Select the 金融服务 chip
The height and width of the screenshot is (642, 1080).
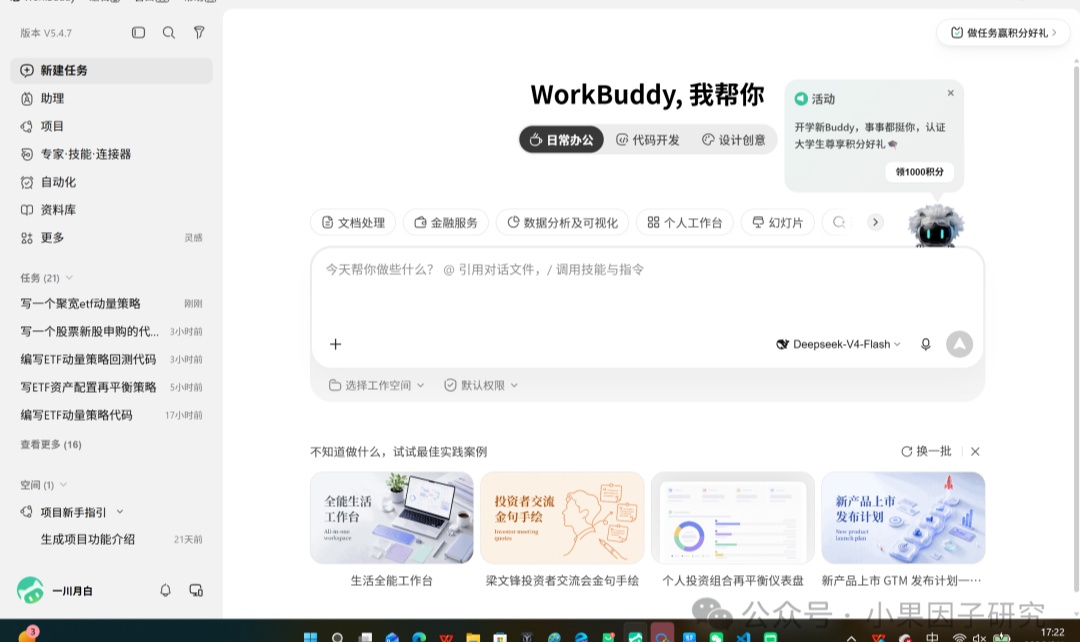click(x=446, y=222)
